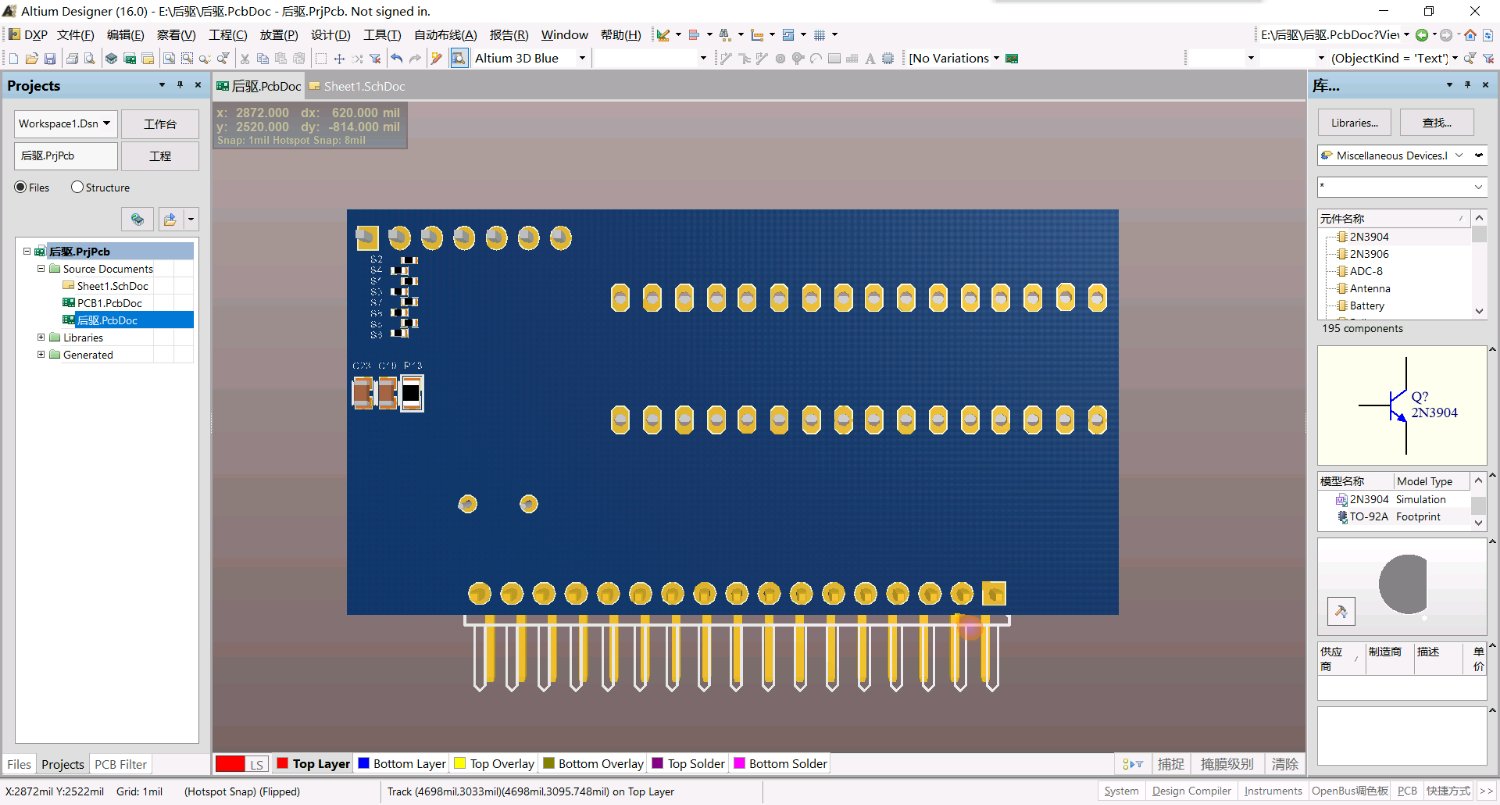Open the Miscellaneous Devices library dropdown

(1457, 156)
